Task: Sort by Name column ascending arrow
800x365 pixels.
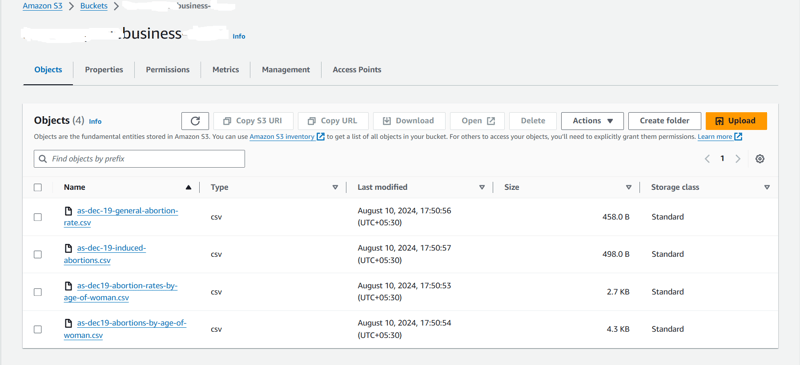Action: point(189,187)
